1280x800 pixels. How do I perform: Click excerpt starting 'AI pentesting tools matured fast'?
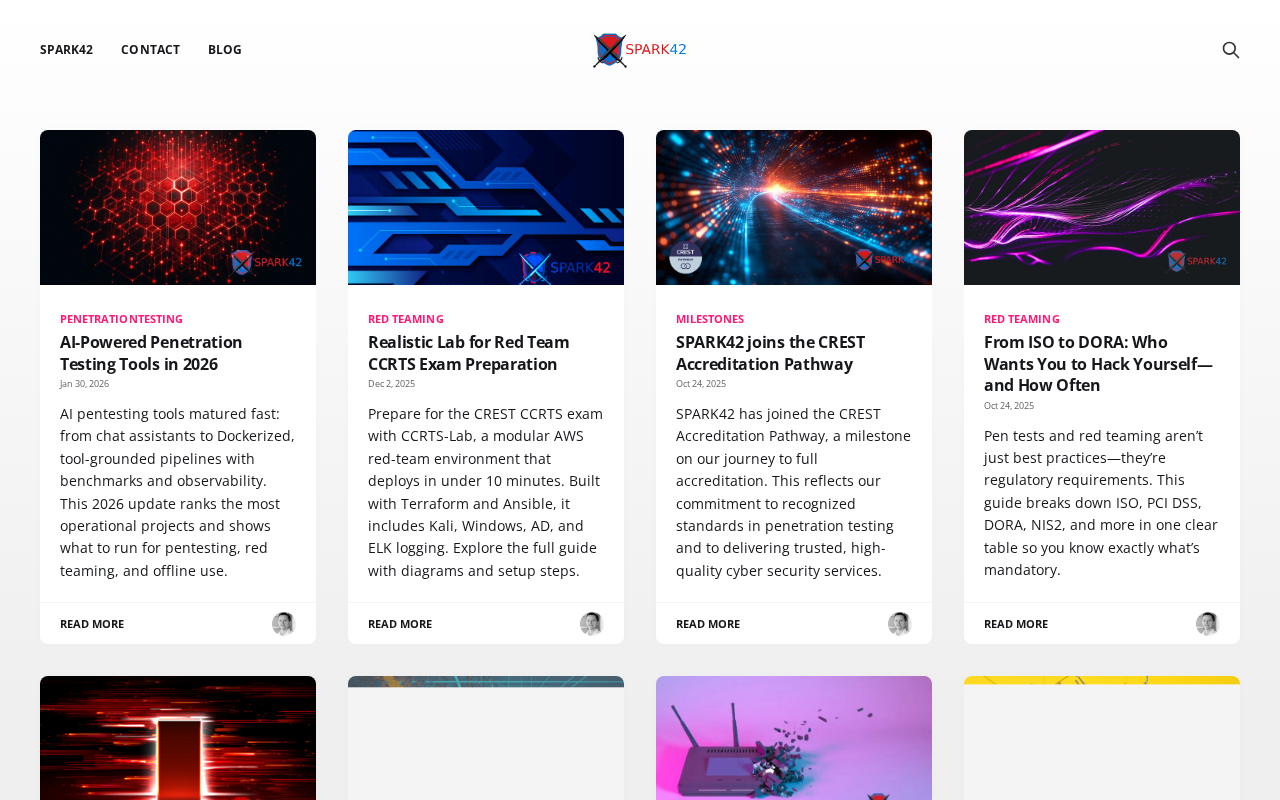[178, 492]
